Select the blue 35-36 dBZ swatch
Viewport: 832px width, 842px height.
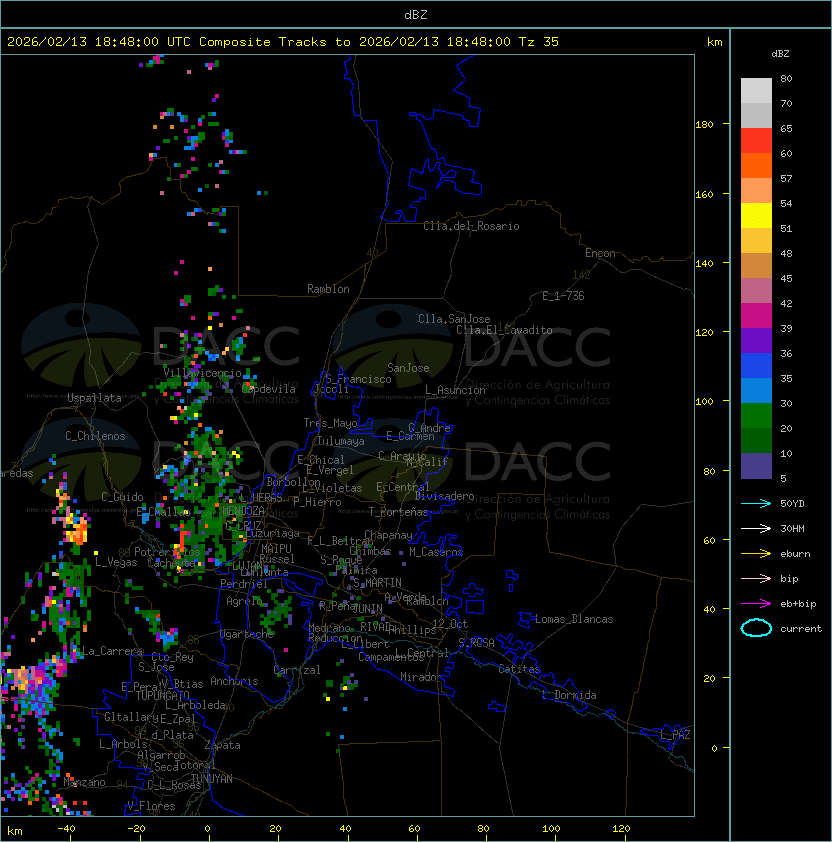[x=756, y=366]
